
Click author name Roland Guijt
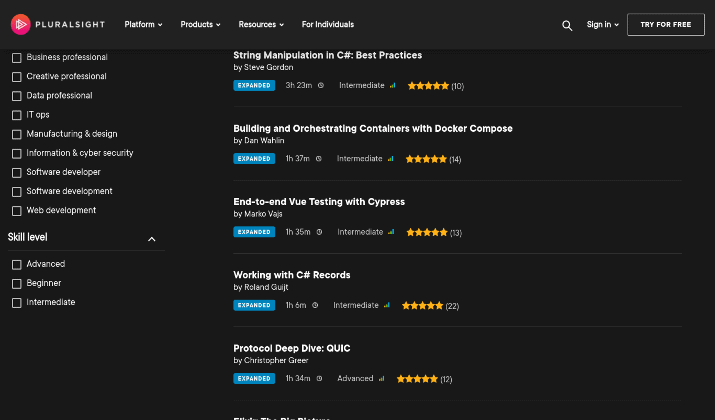(266, 287)
